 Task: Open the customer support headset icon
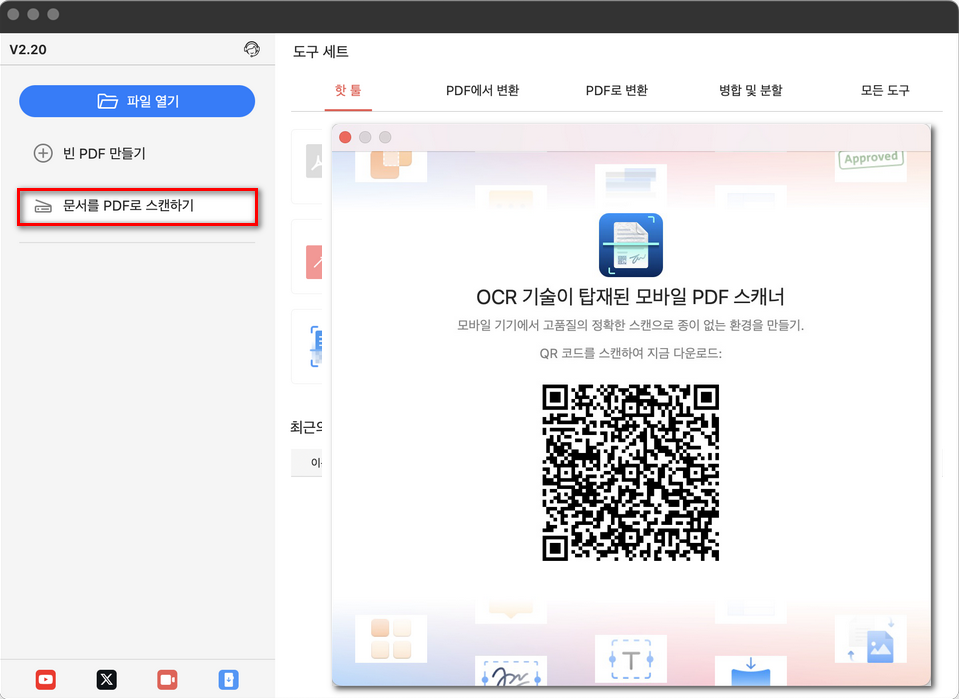click(x=252, y=48)
